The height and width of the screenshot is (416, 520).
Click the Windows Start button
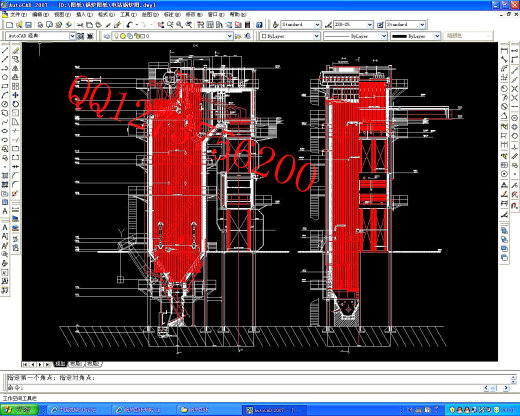[20, 410]
